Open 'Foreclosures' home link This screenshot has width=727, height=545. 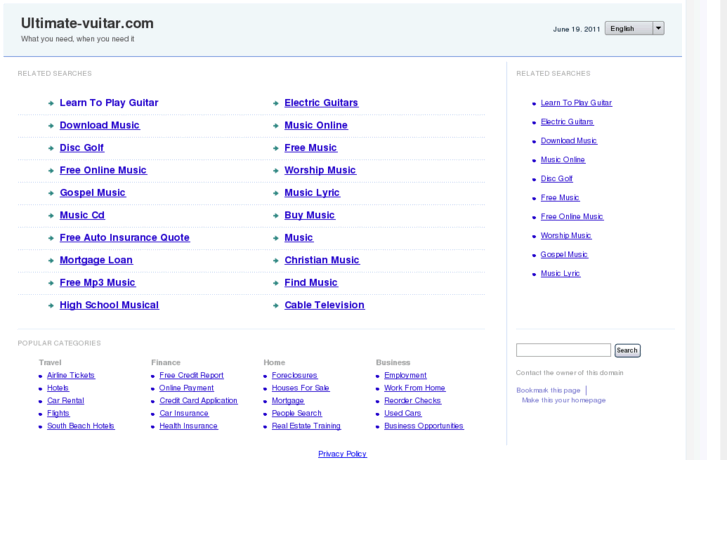(295, 375)
